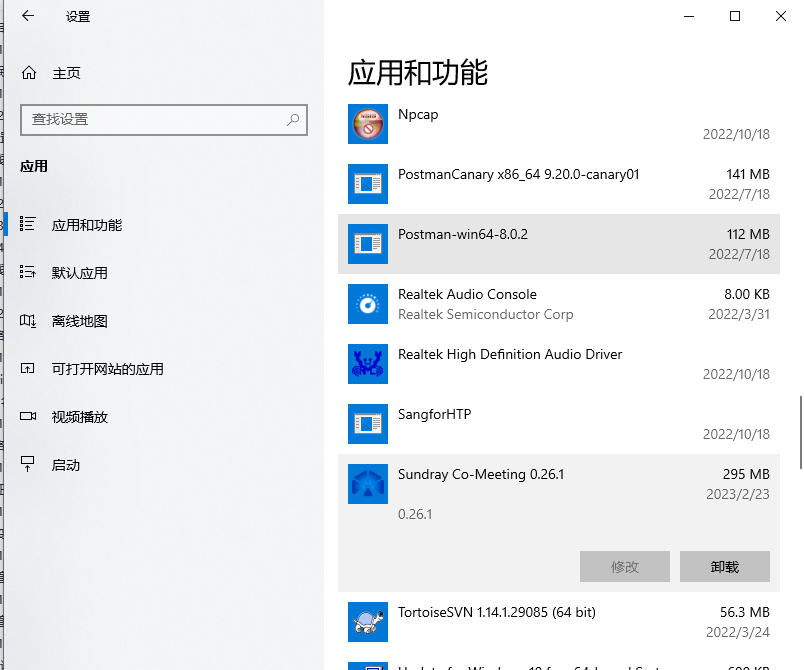
Task: Click the PostmanCanary app icon
Action: [x=367, y=184]
